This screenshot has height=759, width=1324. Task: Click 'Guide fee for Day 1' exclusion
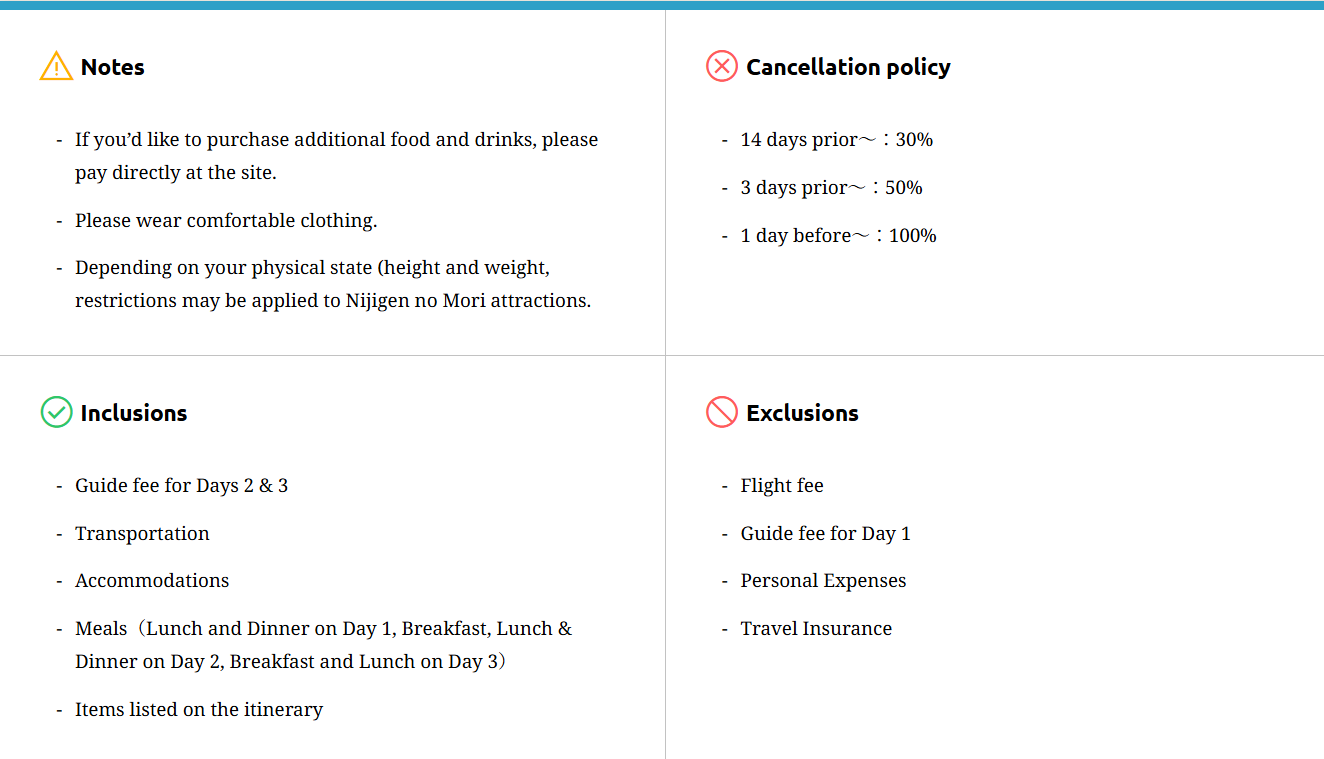pos(825,534)
